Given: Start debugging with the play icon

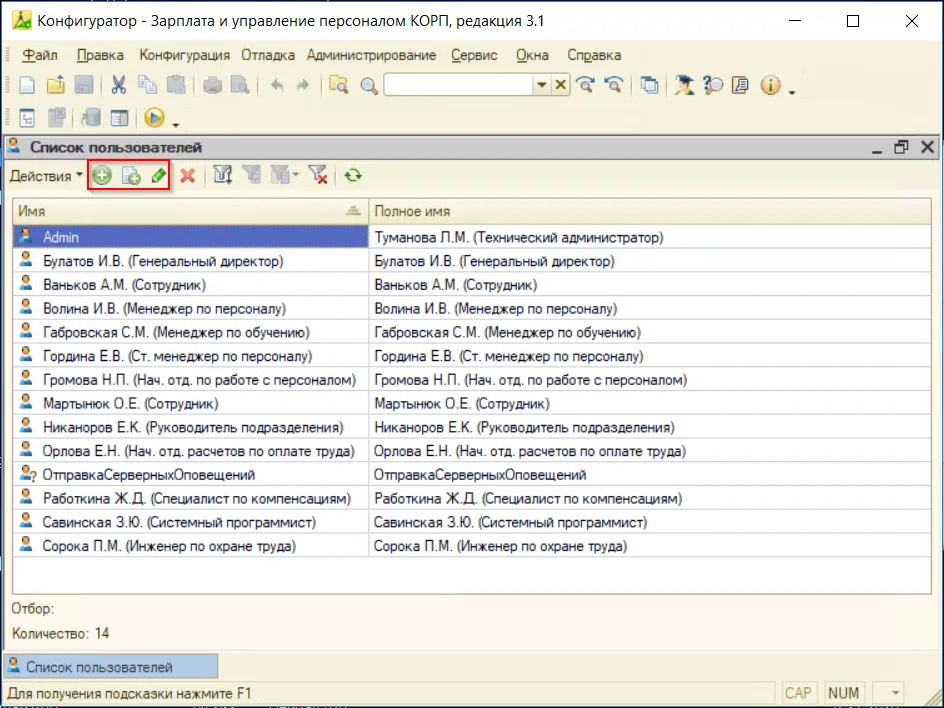Looking at the screenshot, I should (154, 118).
